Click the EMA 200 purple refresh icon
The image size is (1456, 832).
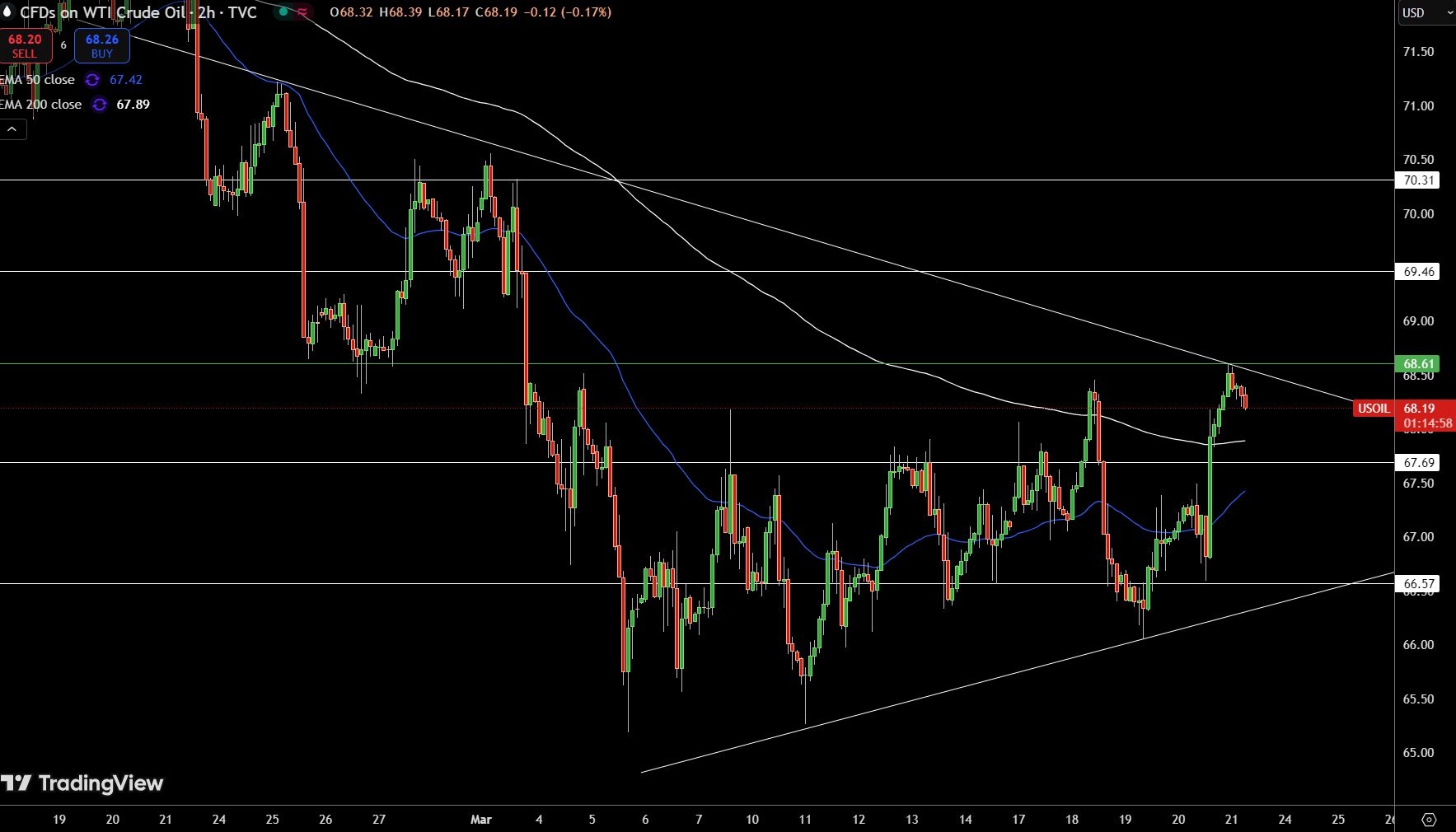tap(100, 105)
